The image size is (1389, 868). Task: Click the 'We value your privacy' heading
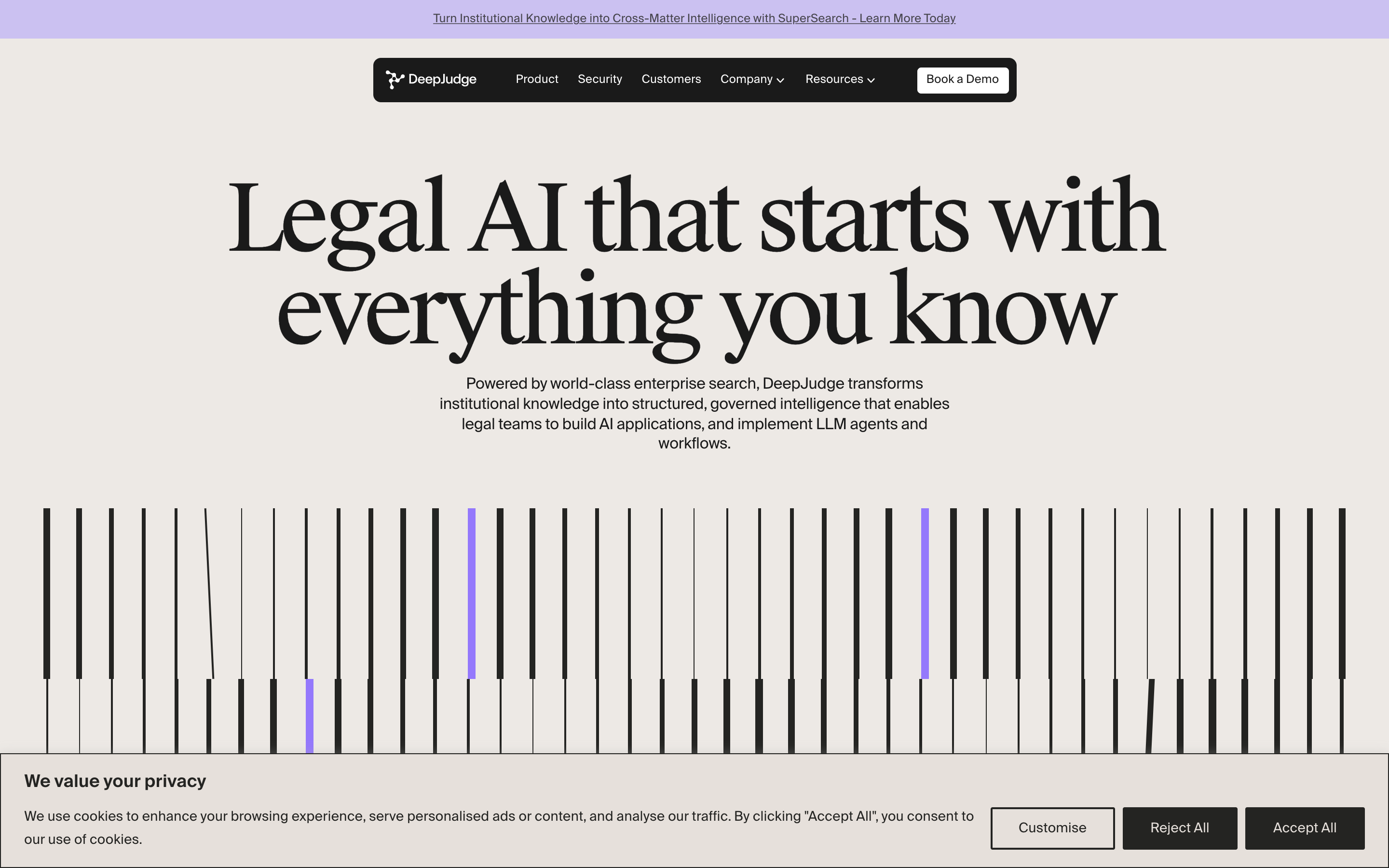pos(115,781)
